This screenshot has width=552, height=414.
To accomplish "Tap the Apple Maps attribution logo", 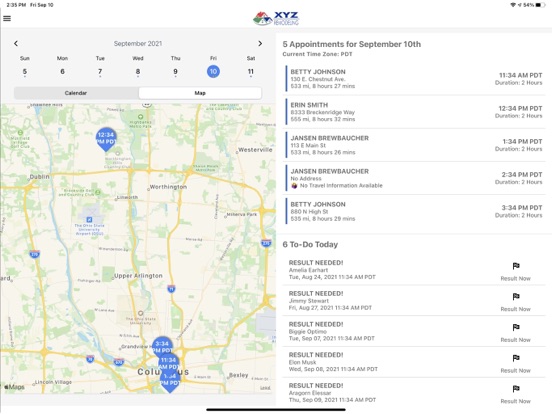I will [14, 387].
